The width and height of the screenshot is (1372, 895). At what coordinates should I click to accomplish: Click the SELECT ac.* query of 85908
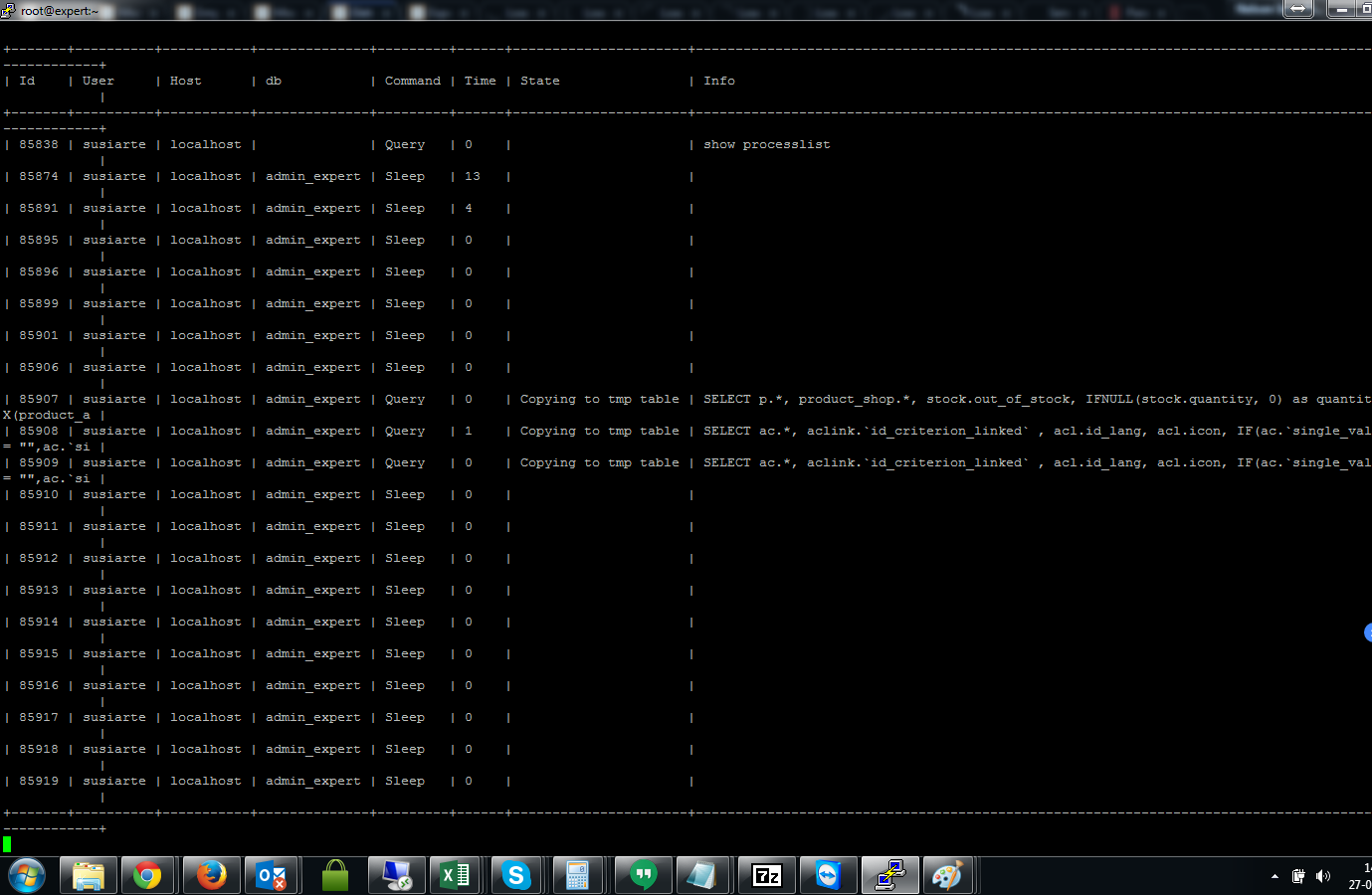click(1037, 432)
